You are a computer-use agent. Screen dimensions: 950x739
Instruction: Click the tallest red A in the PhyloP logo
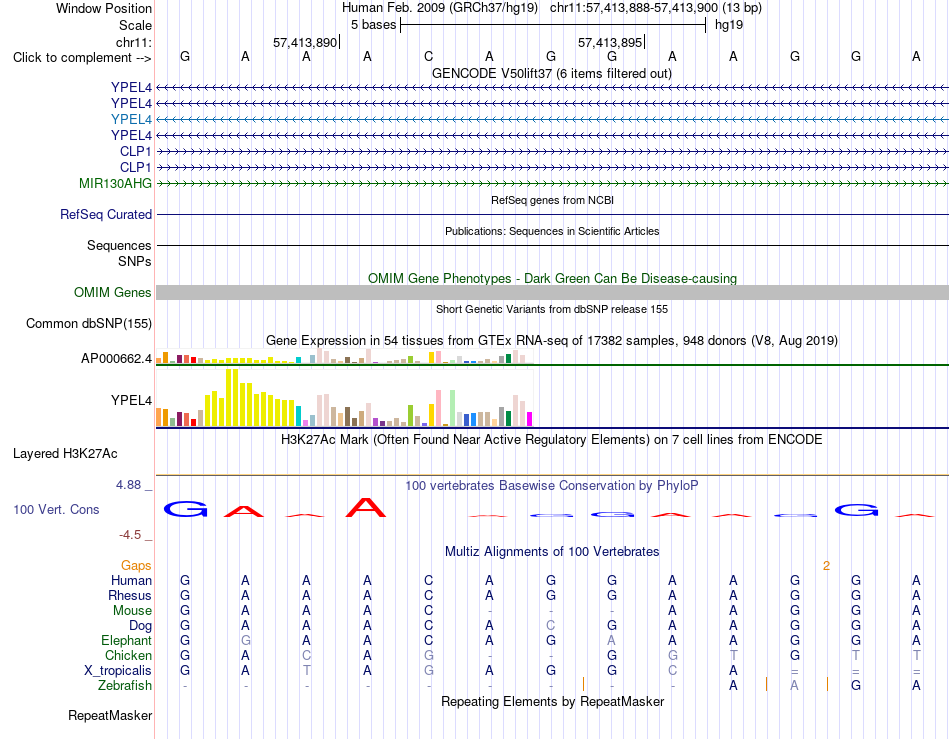tap(366, 508)
